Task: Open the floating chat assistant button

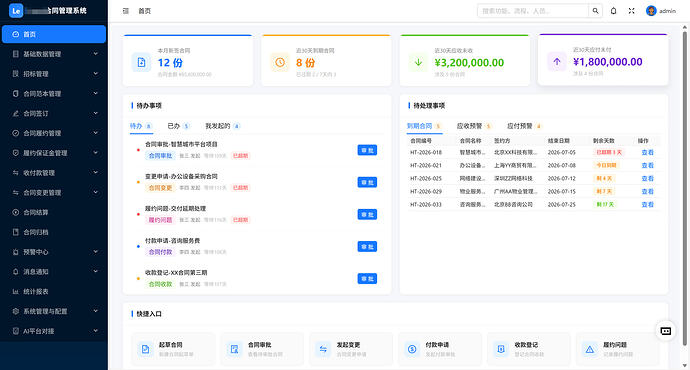Action: click(666, 331)
